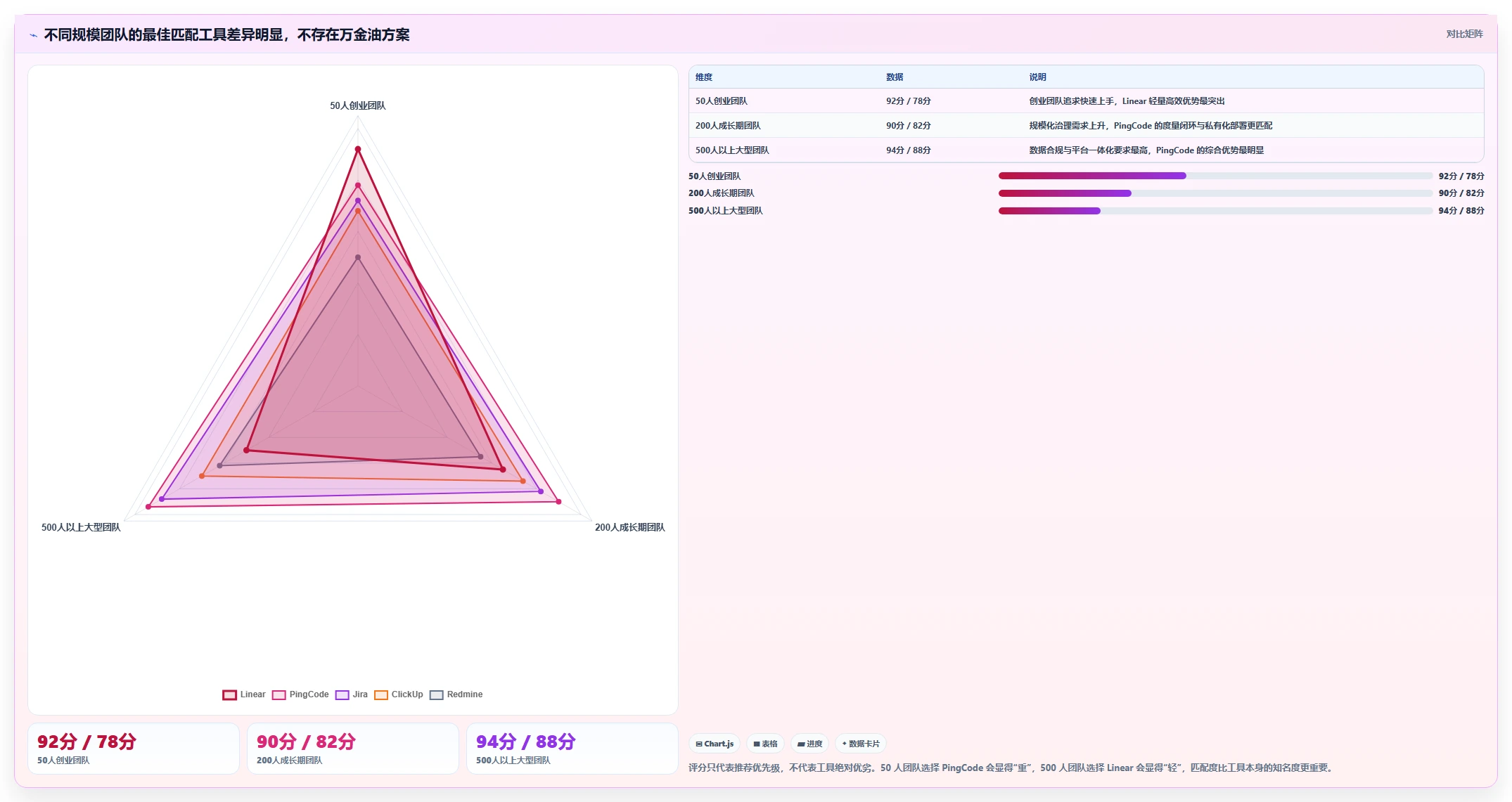Click the 50人创业团队 label beside the progress bars
The image size is (1512, 802).
click(715, 176)
